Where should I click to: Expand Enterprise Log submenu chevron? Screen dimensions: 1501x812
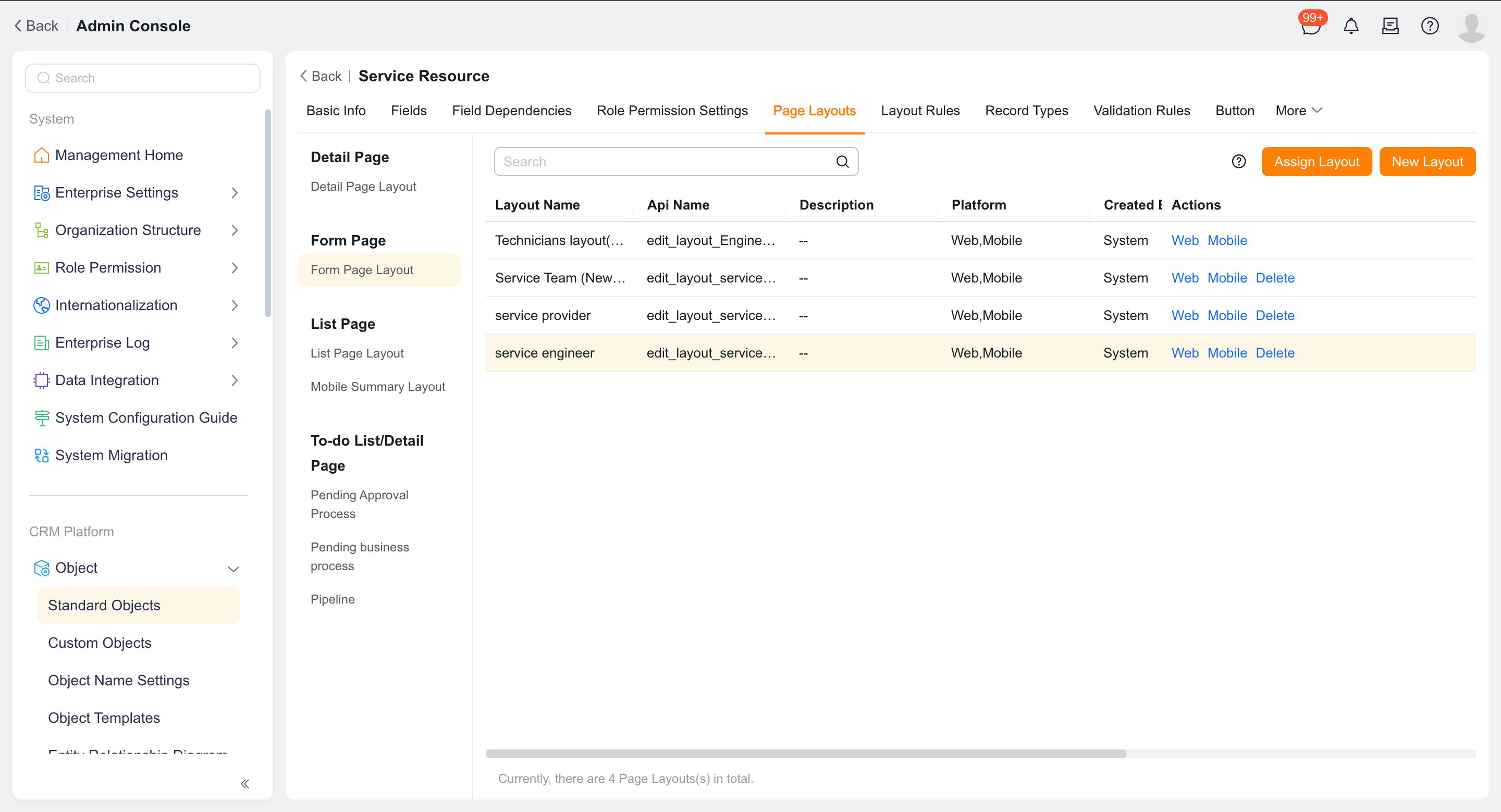coord(234,342)
